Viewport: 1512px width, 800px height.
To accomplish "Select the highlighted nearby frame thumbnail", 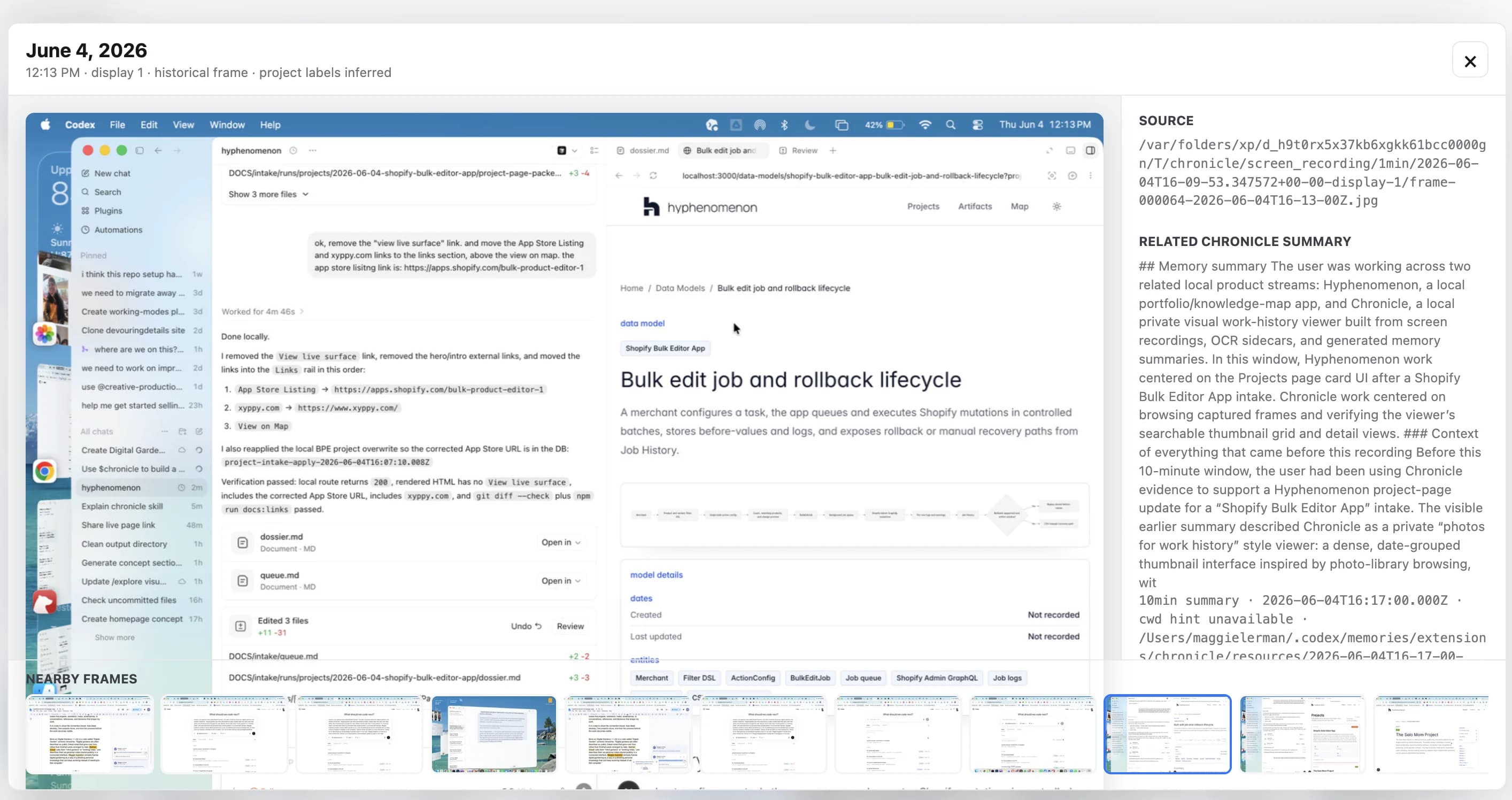I will pos(1167,734).
